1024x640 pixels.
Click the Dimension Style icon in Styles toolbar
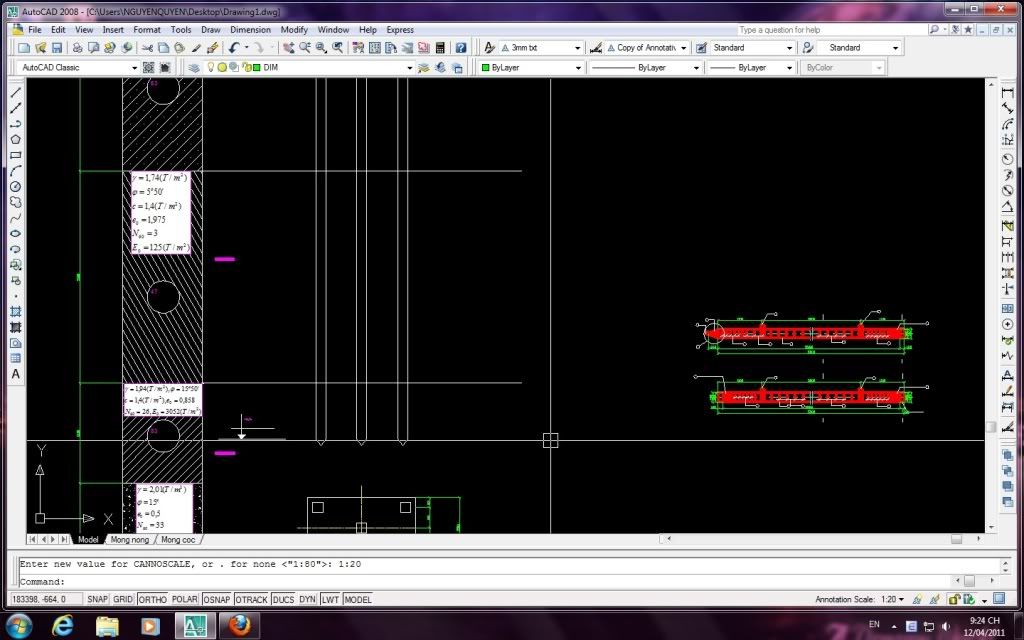(596, 48)
